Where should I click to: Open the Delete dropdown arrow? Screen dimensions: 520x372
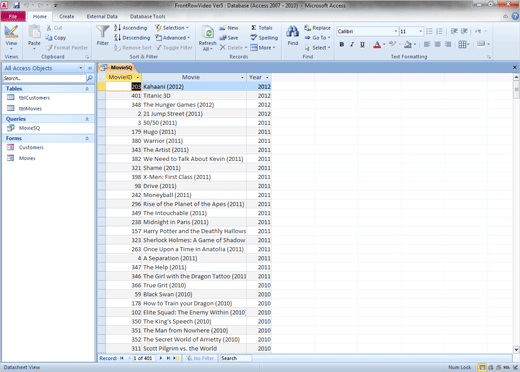tap(246, 48)
